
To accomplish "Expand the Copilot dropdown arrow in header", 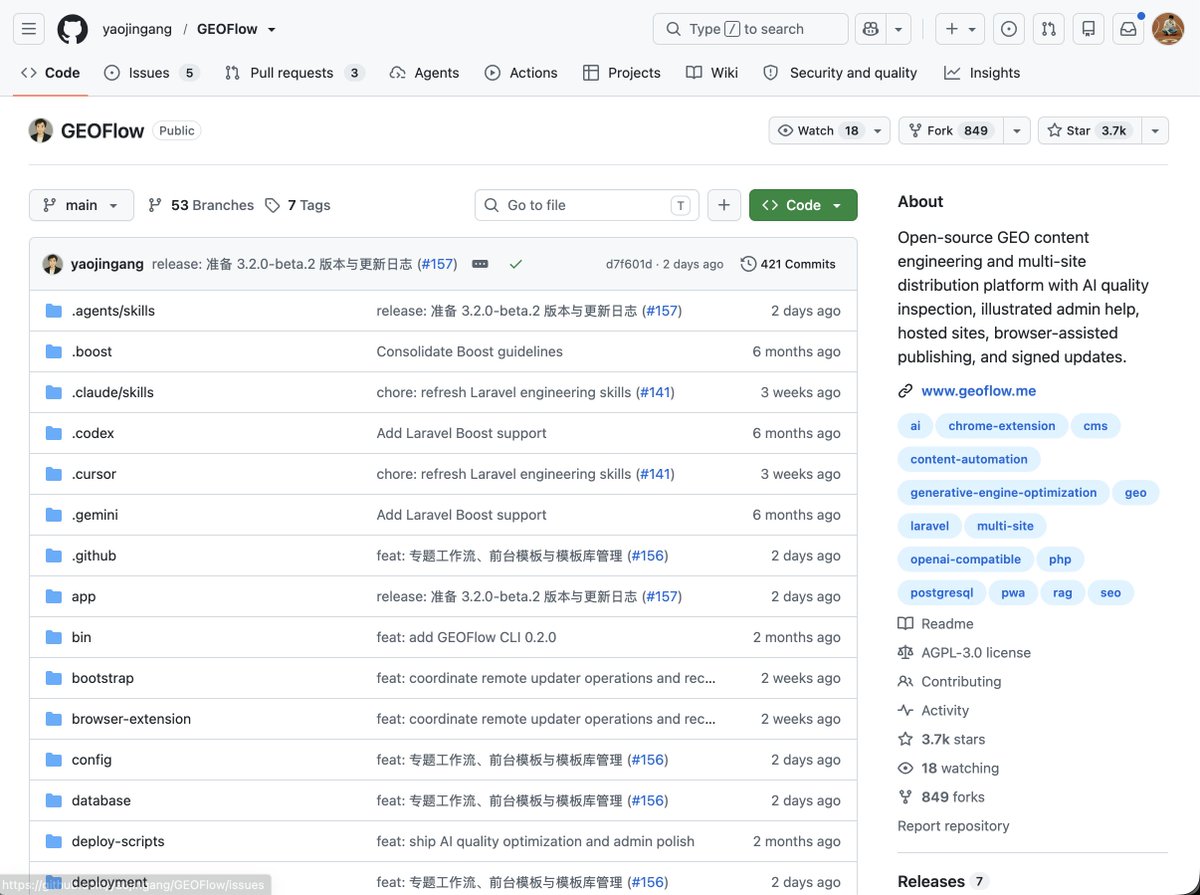I will pos(899,29).
